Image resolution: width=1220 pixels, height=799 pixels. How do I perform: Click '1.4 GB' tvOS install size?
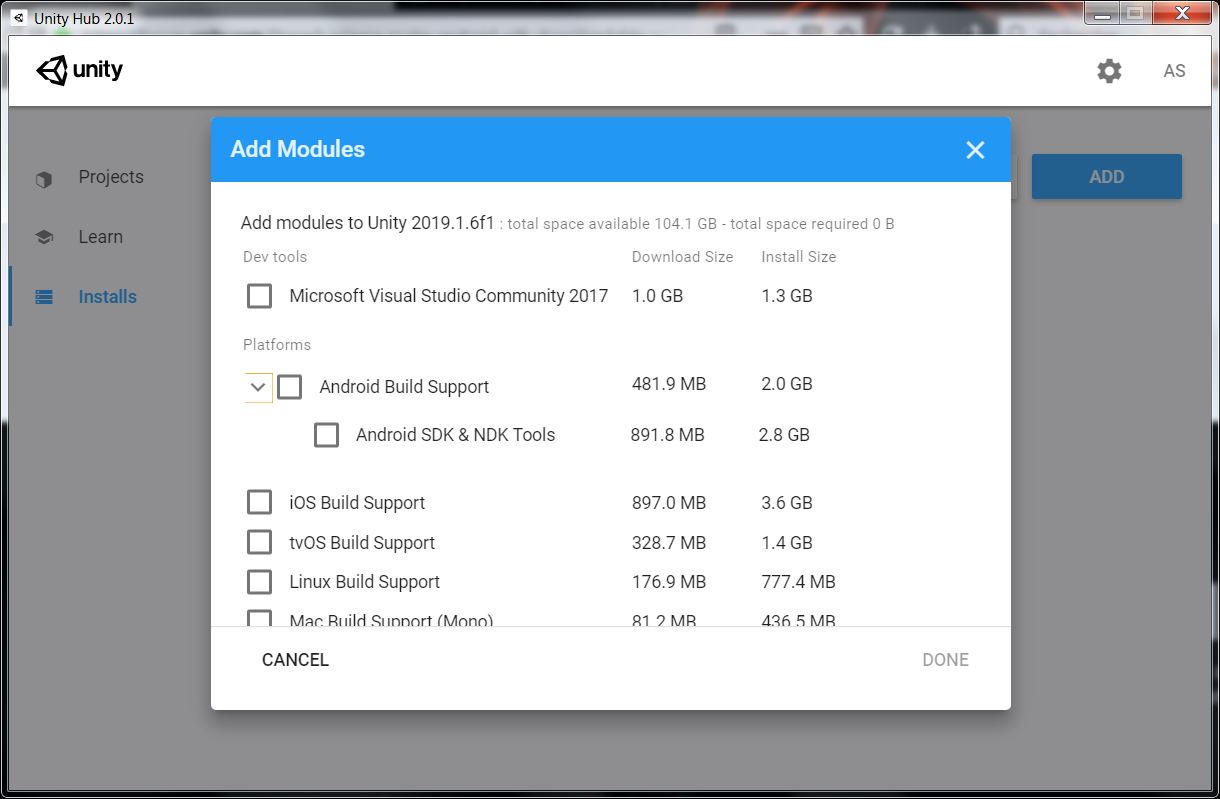tap(787, 543)
